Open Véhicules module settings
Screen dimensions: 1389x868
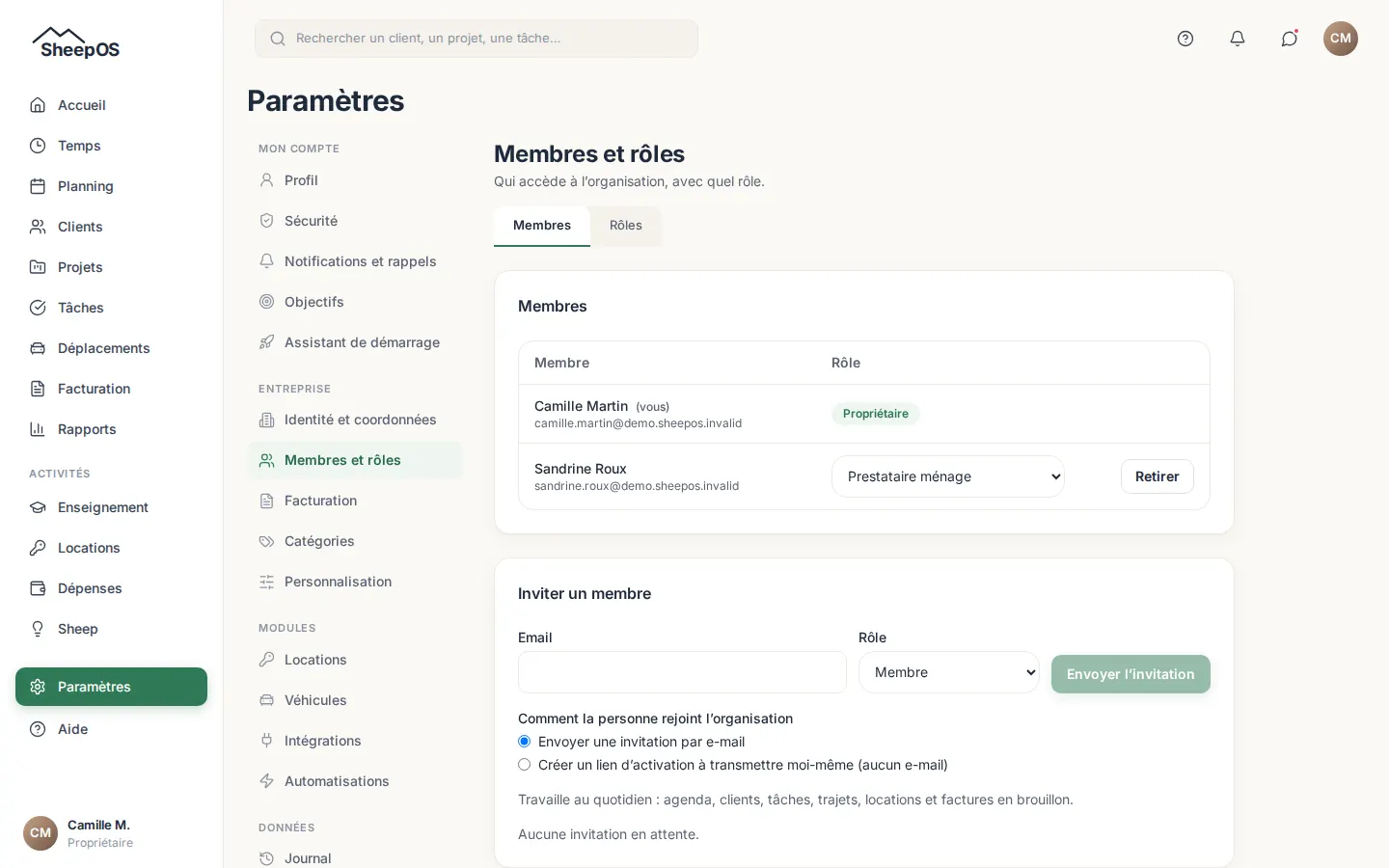coord(355,700)
